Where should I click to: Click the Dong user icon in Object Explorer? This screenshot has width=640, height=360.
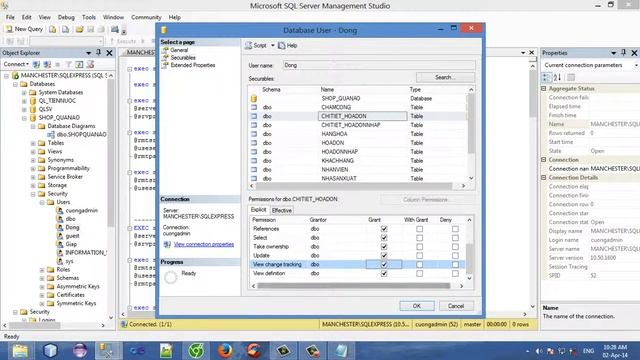[60, 227]
